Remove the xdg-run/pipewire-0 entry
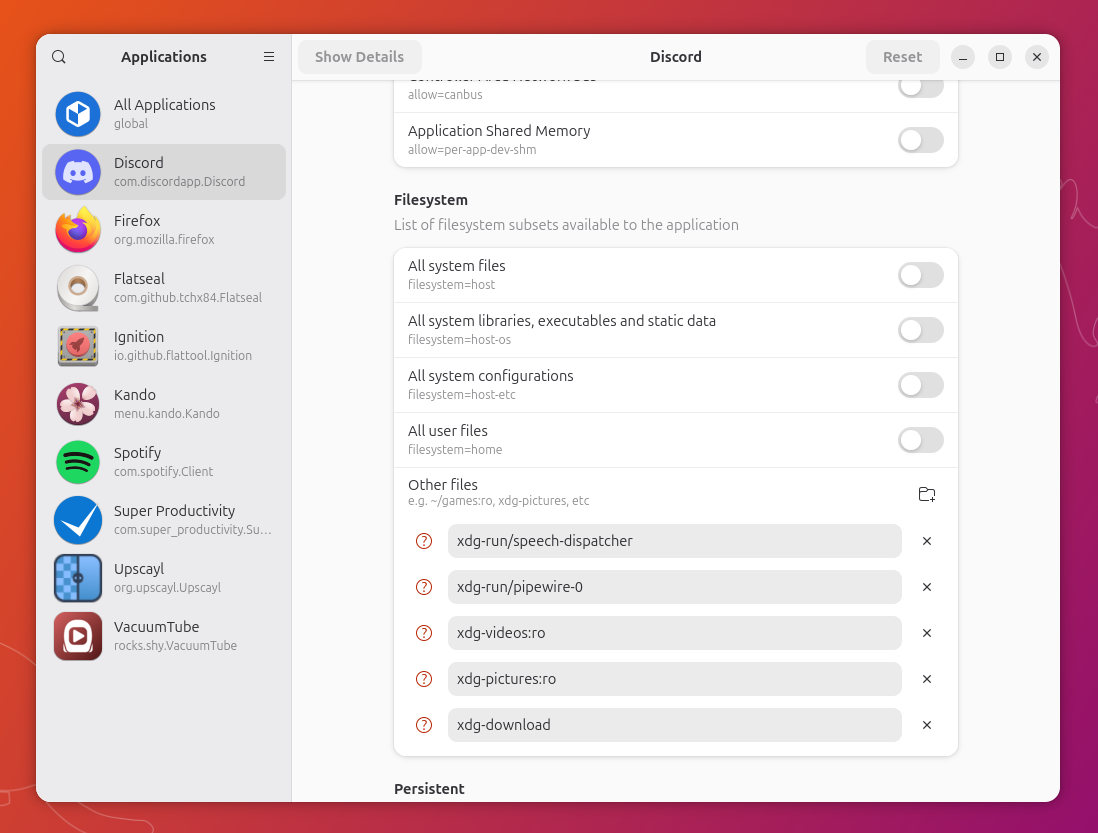 click(926, 587)
